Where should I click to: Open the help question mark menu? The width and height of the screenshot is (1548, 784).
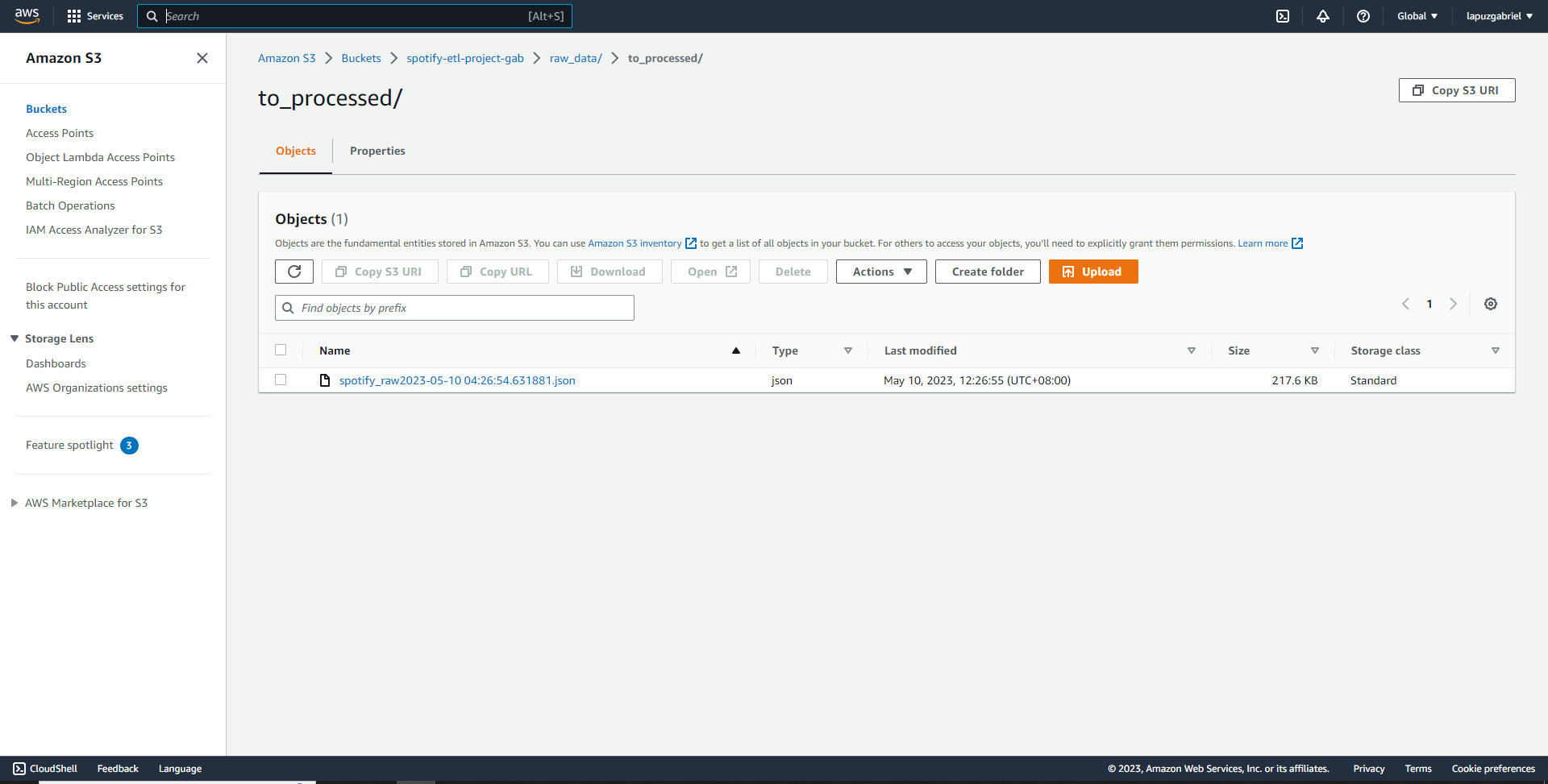click(x=1363, y=16)
